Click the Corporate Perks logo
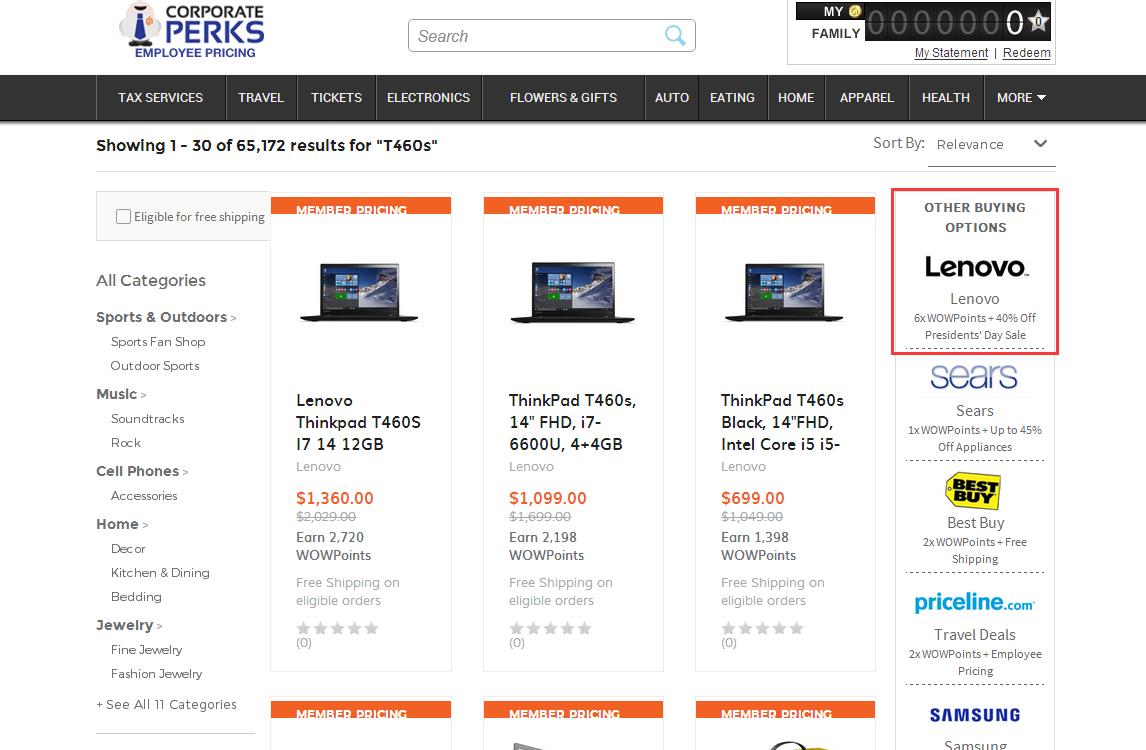This screenshot has height=750, width=1146. [191, 31]
